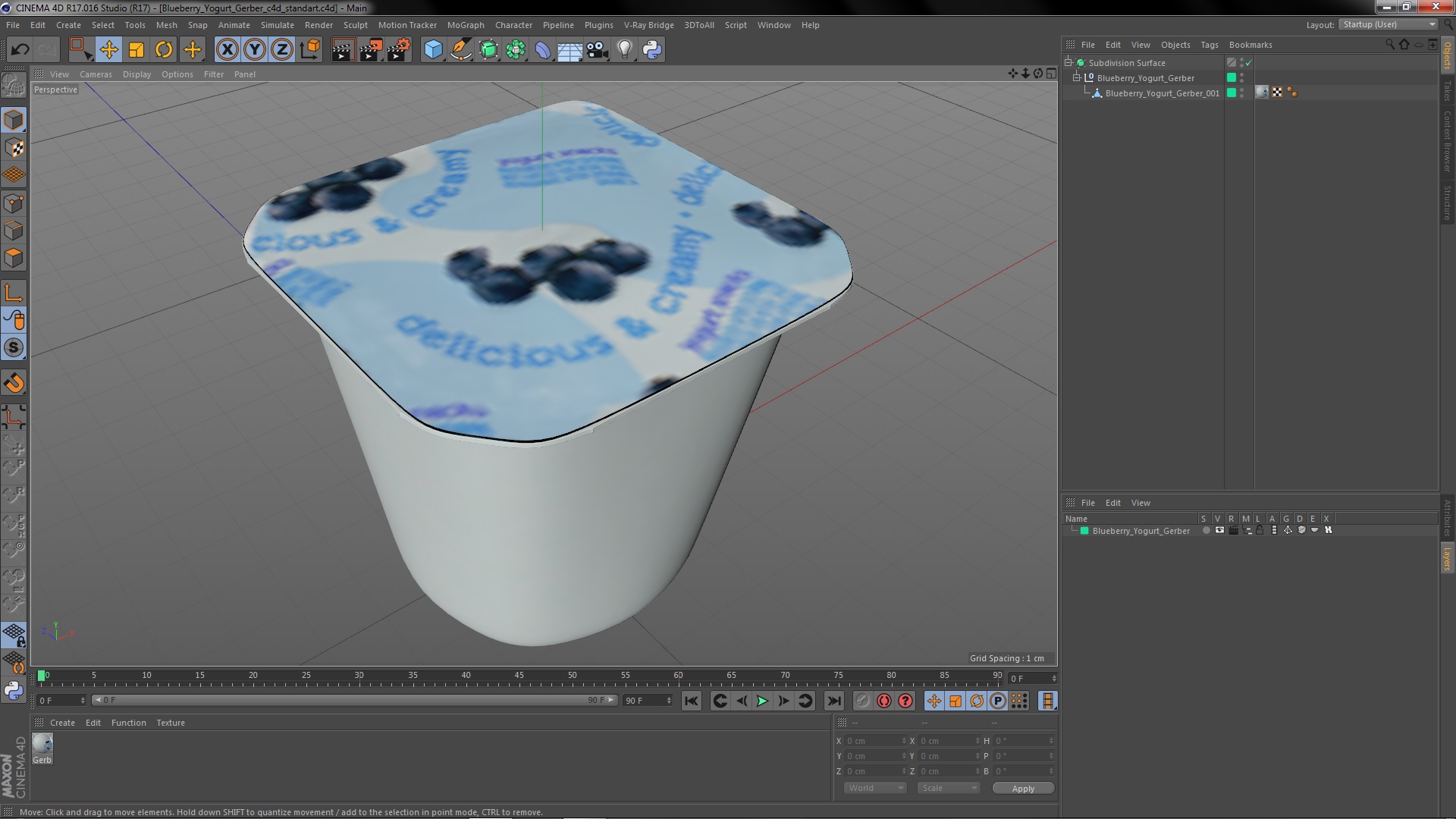
Task: Open the Cameras viewport menu
Action: tap(96, 74)
